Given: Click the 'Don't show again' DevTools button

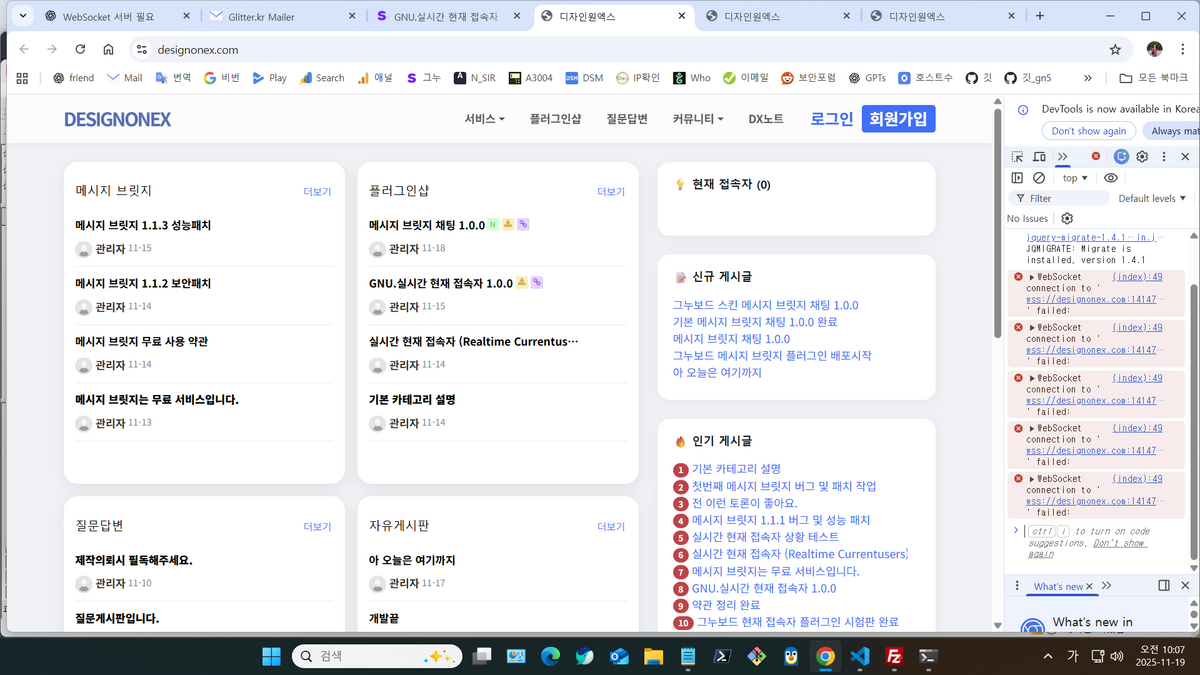Looking at the screenshot, I should coord(1088,131).
